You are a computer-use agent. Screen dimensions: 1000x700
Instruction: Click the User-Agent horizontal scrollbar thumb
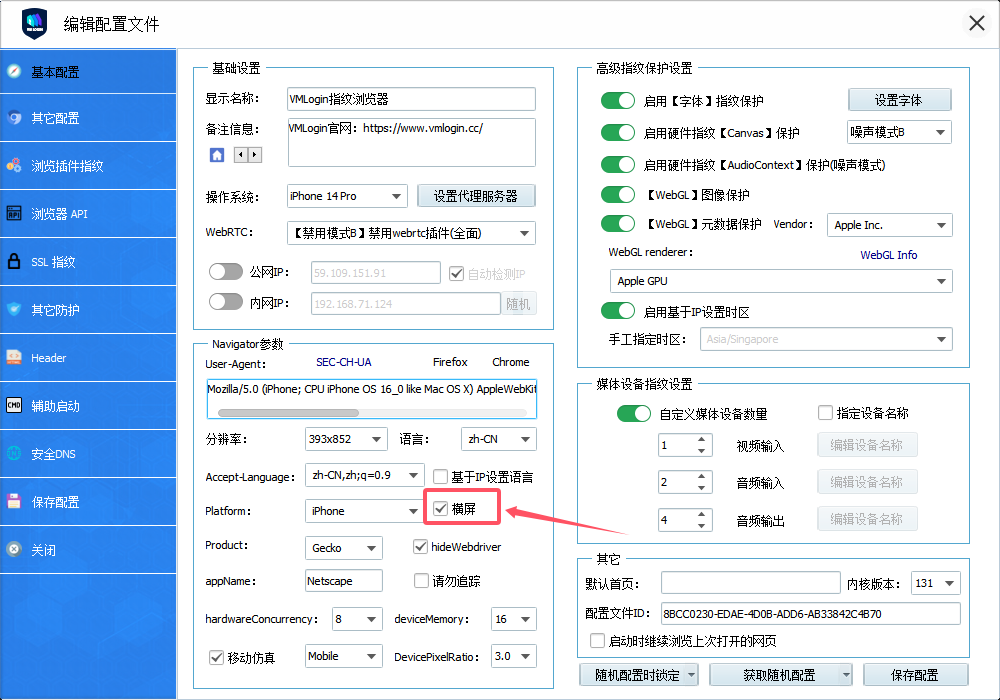click(288, 412)
